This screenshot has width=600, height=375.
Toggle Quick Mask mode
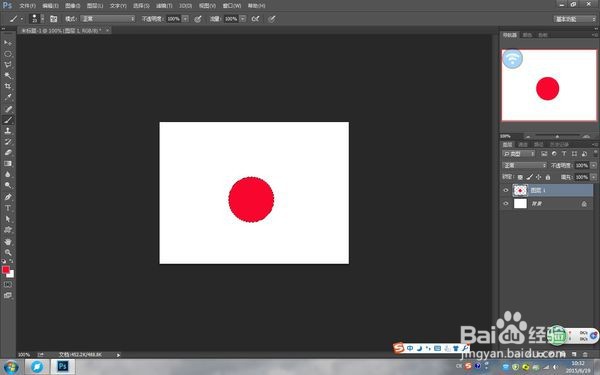coord(8,285)
